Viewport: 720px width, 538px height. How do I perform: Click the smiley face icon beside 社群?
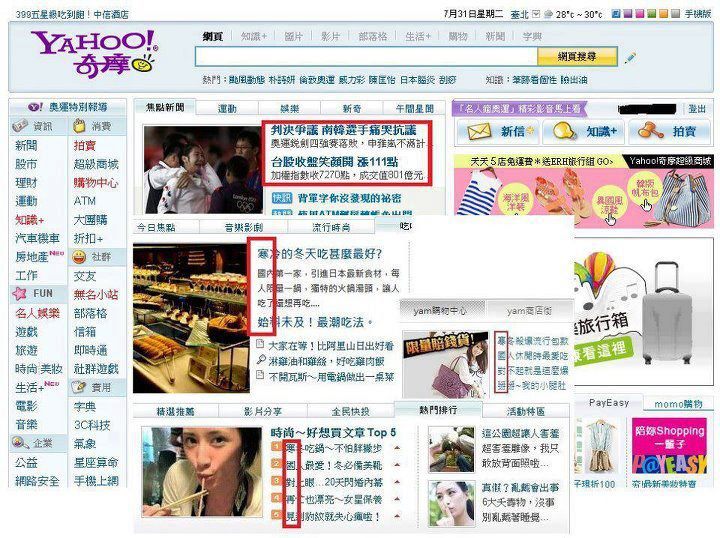click(79, 257)
